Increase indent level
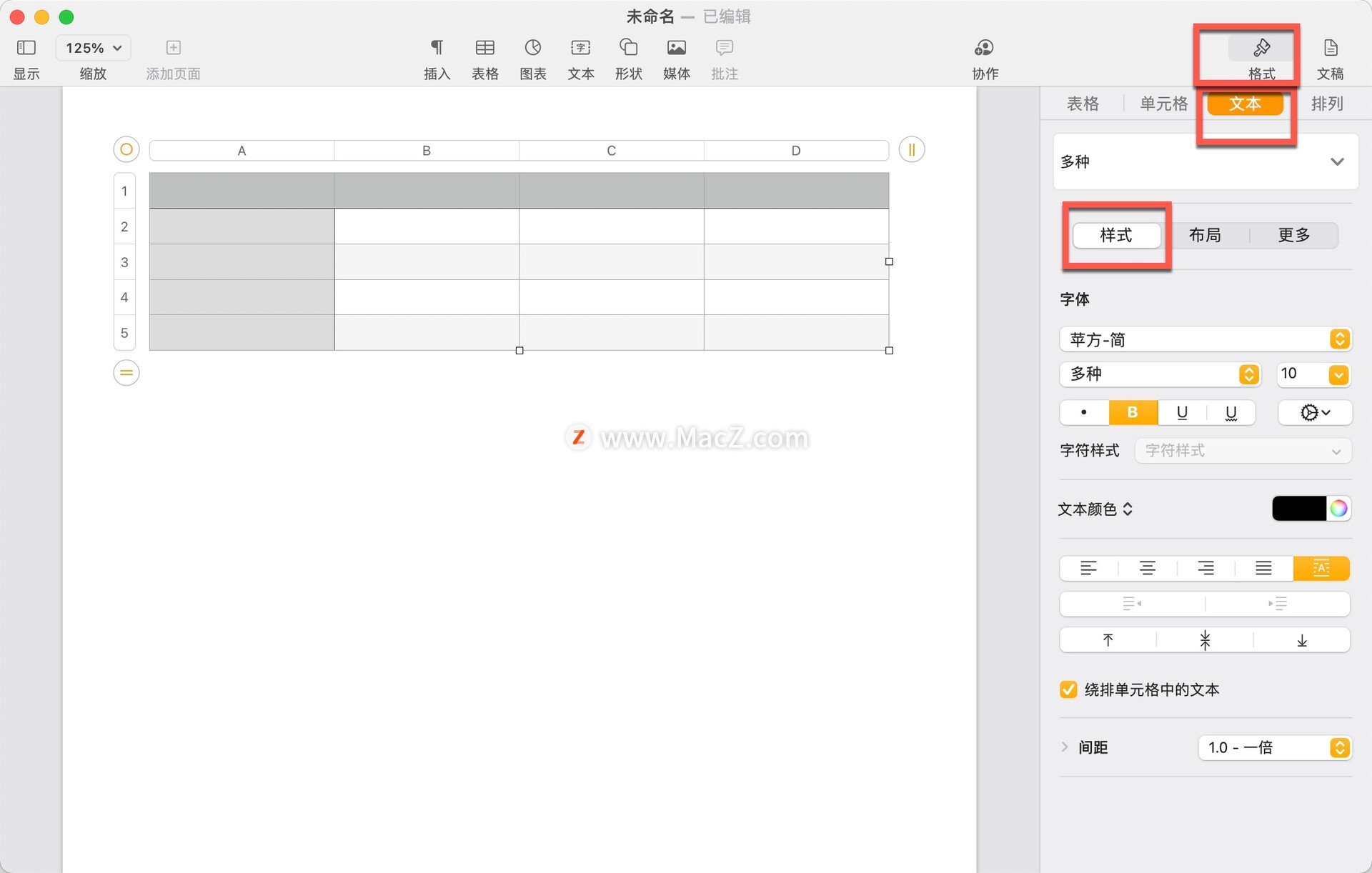This screenshot has width=1372, height=873. coord(1278,604)
